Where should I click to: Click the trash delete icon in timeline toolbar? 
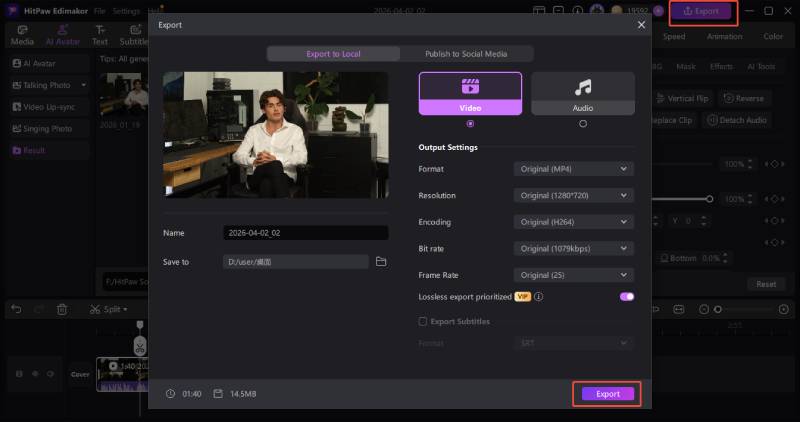pos(62,309)
